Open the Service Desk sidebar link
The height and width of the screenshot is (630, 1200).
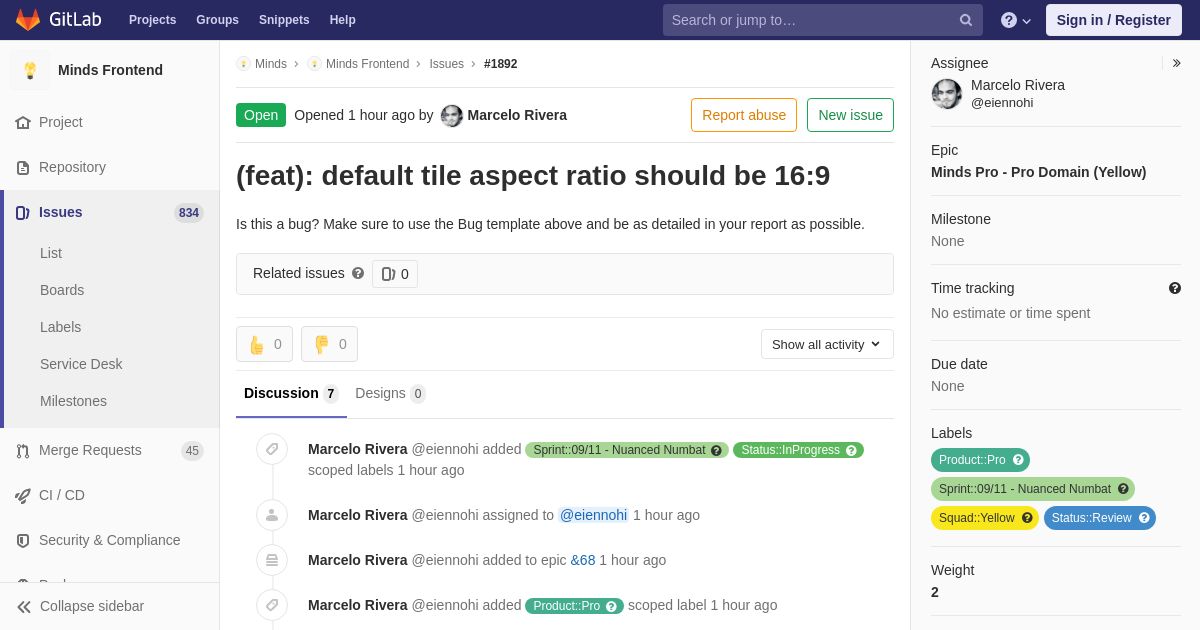coord(81,364)
